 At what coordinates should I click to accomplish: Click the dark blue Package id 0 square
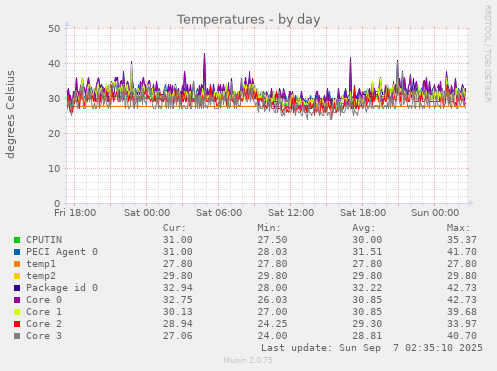[17, 288]
